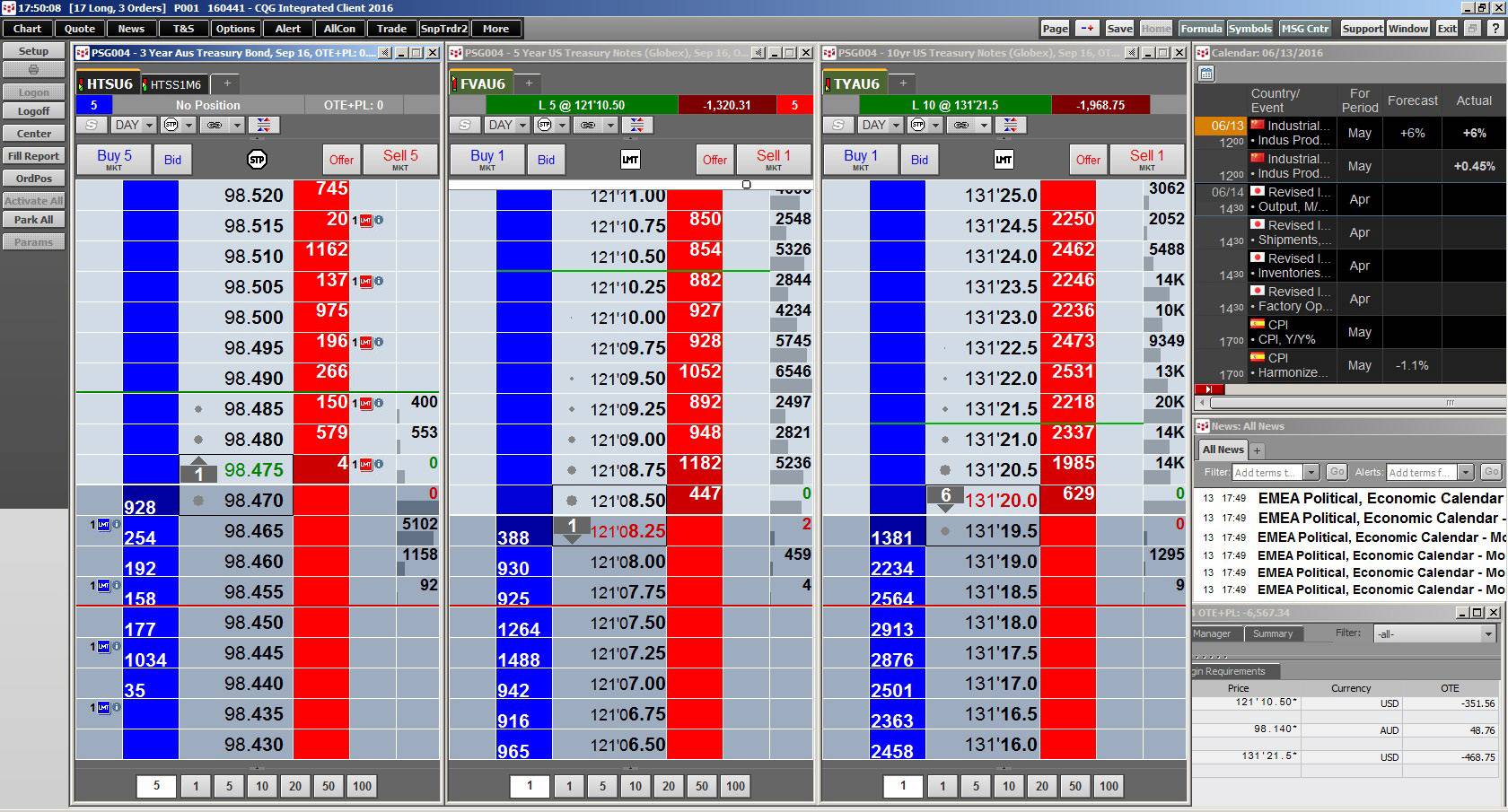1508x812 pixels.
Task: Click Buy 5 MKT button in HTSU6 window
Action: point(114,159)
